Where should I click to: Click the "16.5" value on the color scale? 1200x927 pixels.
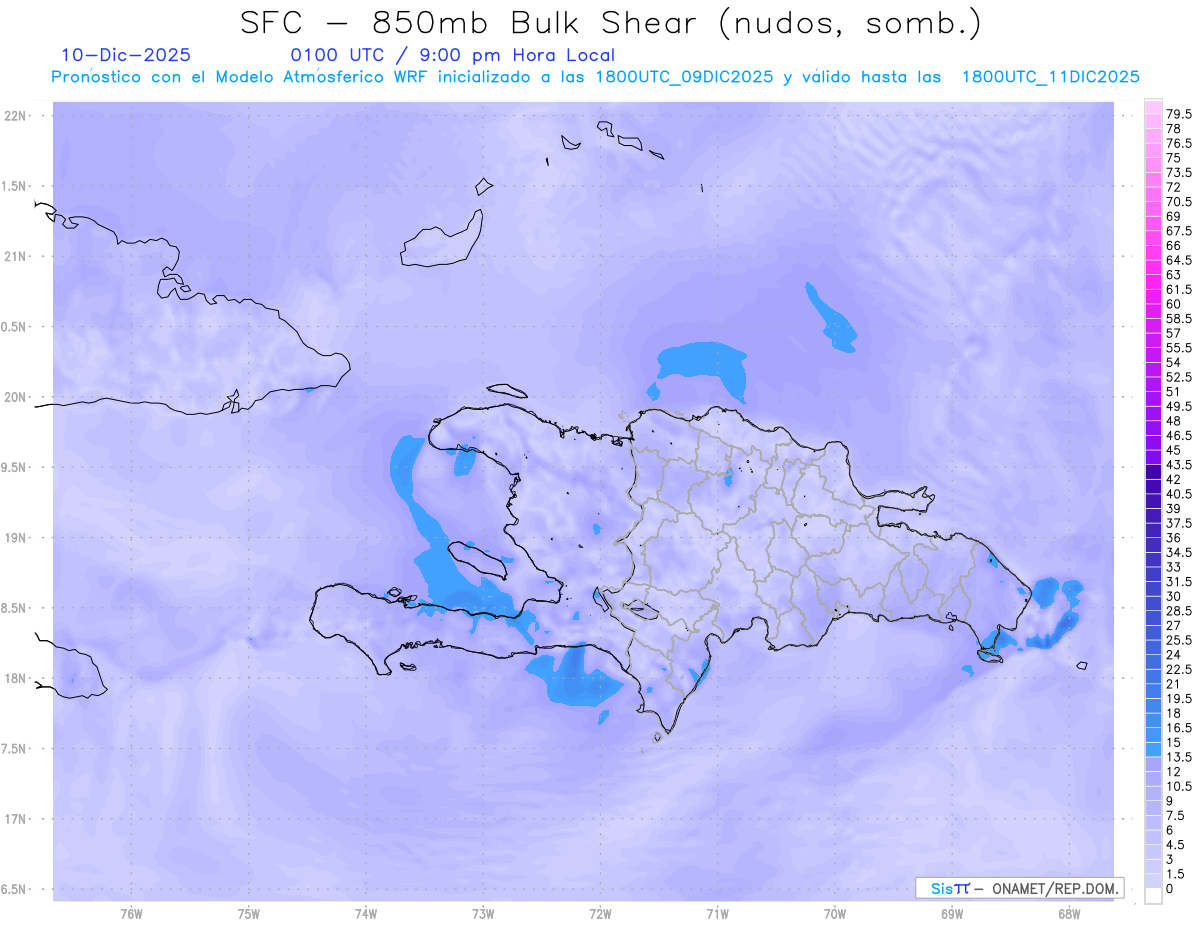(1178, 727)
